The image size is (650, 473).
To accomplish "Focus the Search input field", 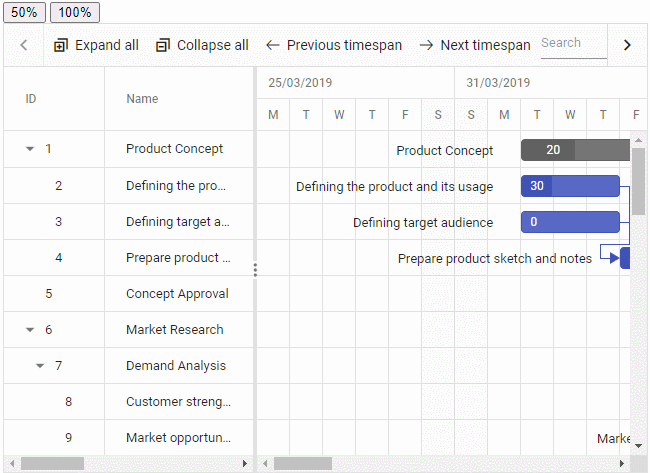I will (x=572, y=44).
